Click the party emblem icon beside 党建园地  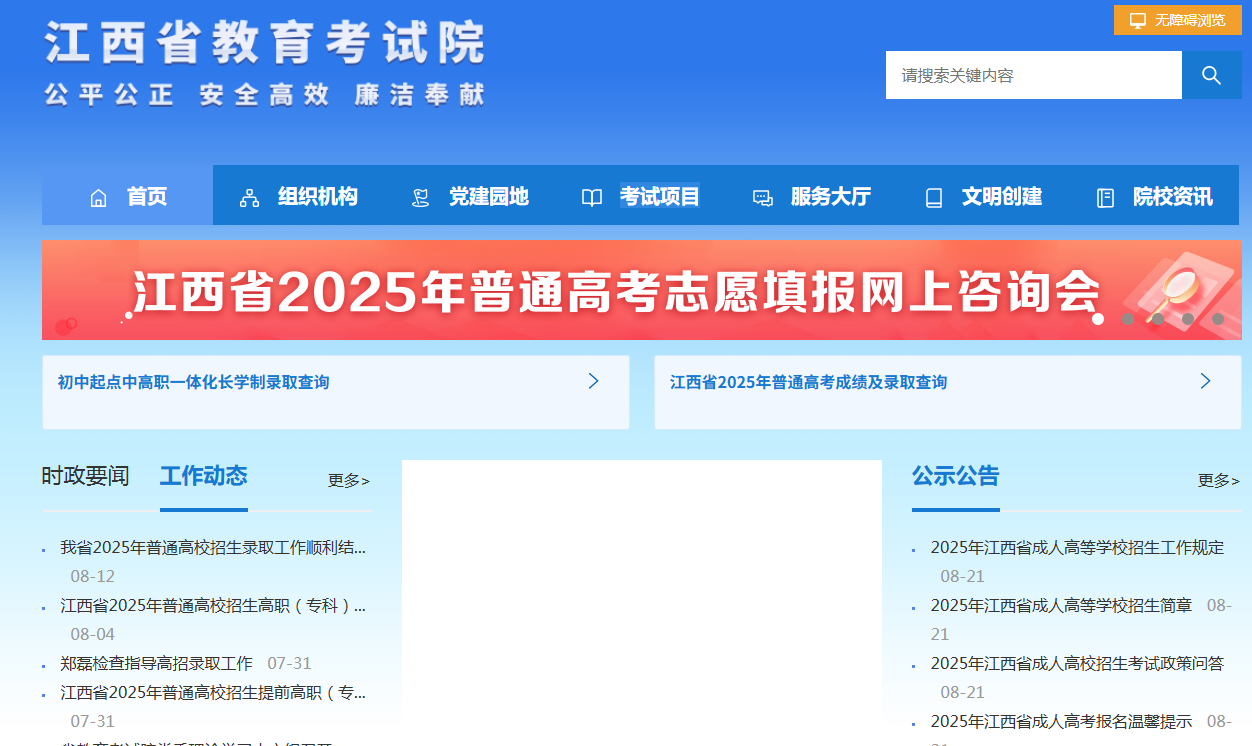pyautogui.click(x=420, y=197)
